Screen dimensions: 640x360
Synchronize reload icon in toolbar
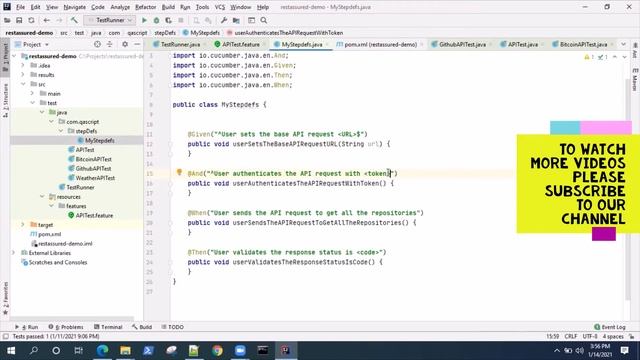pos(31,20)
